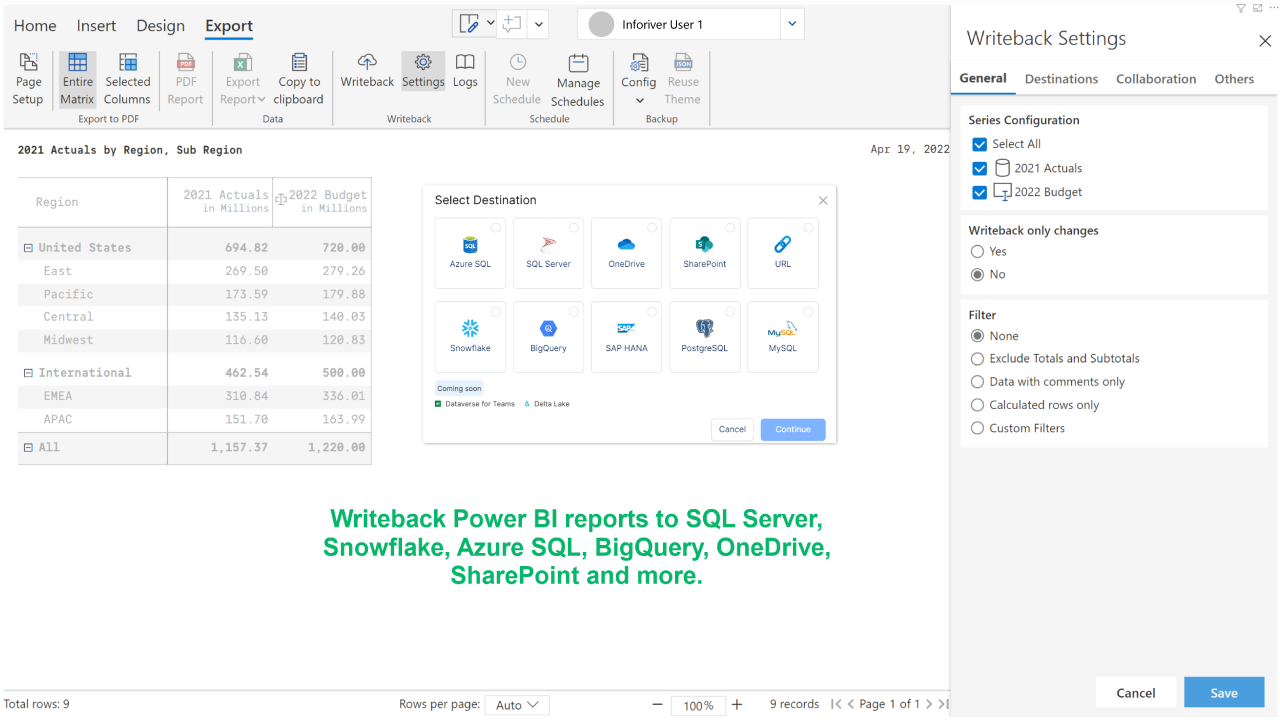Select URL destination tile
Image resolution: width=1280 pixels, height=720 pixels.
click(x=783, y=253)
